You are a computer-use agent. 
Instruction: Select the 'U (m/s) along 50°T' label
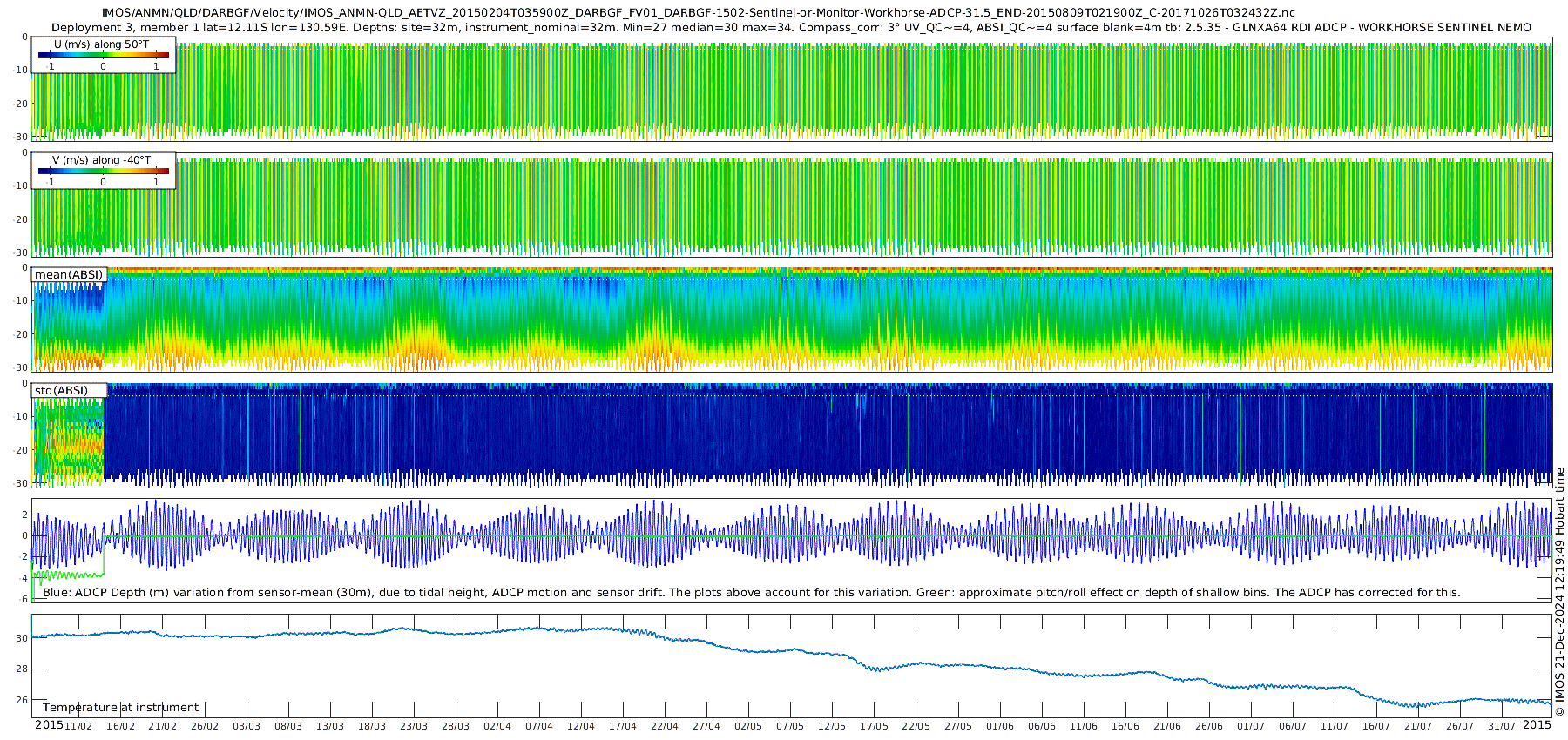click(101, 44)
